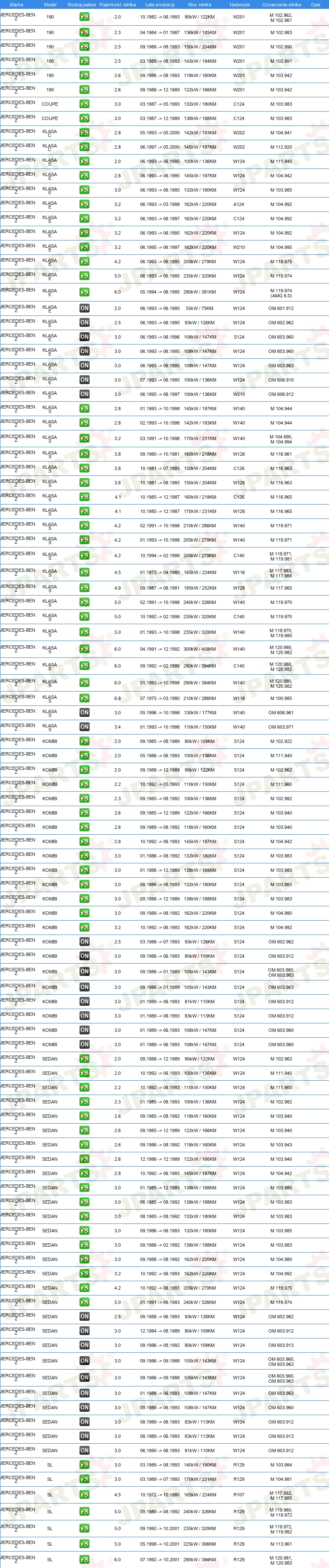Click the 300kW / 408KM power cell
Image resolution: width=329 pixels, height=1568 pixels.
200,649
